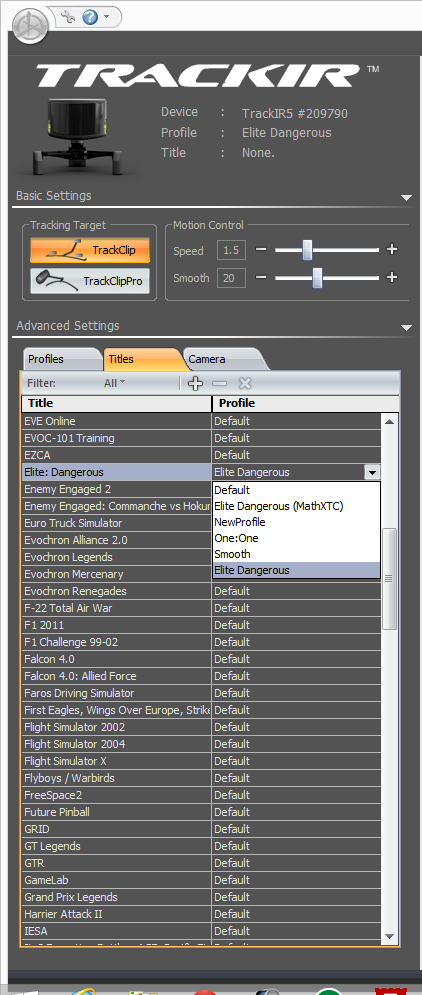This screenshot has width=422, height=995.
Task: Click the scrollbar up arrow of titles list
Action: [x=390, y=421]
